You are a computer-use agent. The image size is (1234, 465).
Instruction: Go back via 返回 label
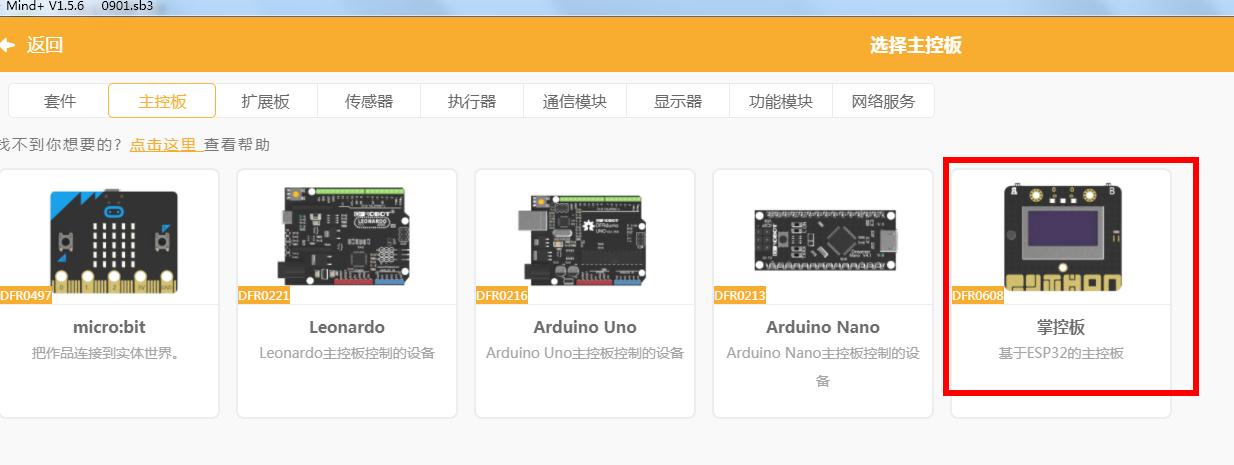coord(45,45)
